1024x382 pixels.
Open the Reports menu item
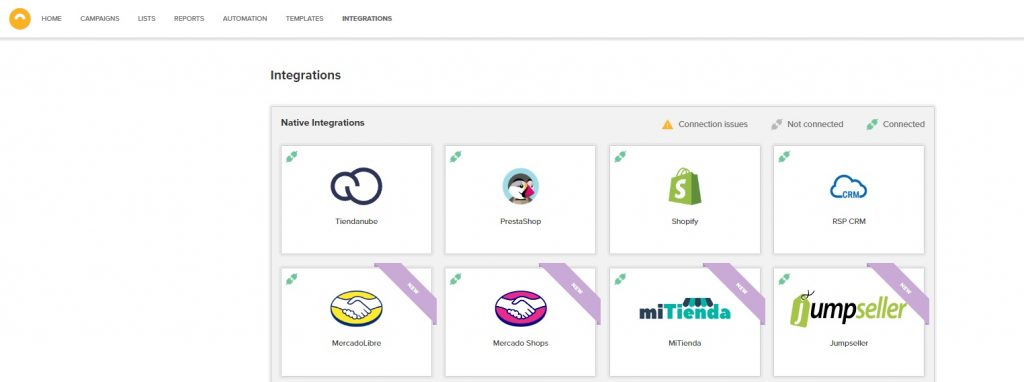[189, 19]
